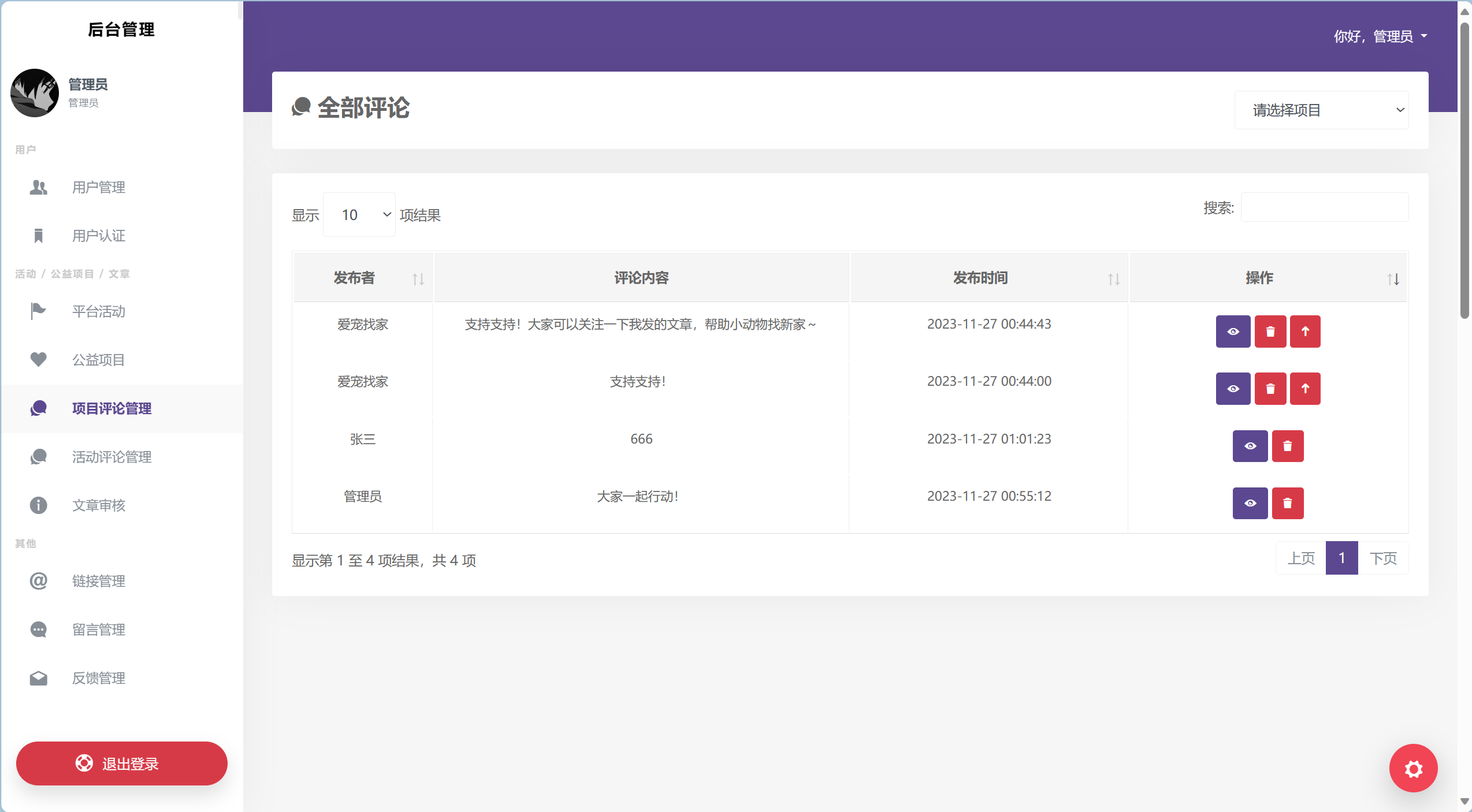Viewport: 1472px width, 812px height.
Task: Open 活动评论管理 in the sidebar
Action: [111, 457]
